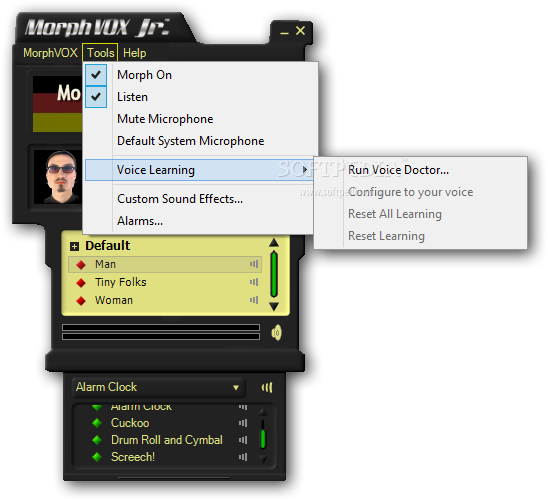Select Drum Roll and Cymbal effect
The height and width of the screenshot is (501, 548).
(167, 440)
